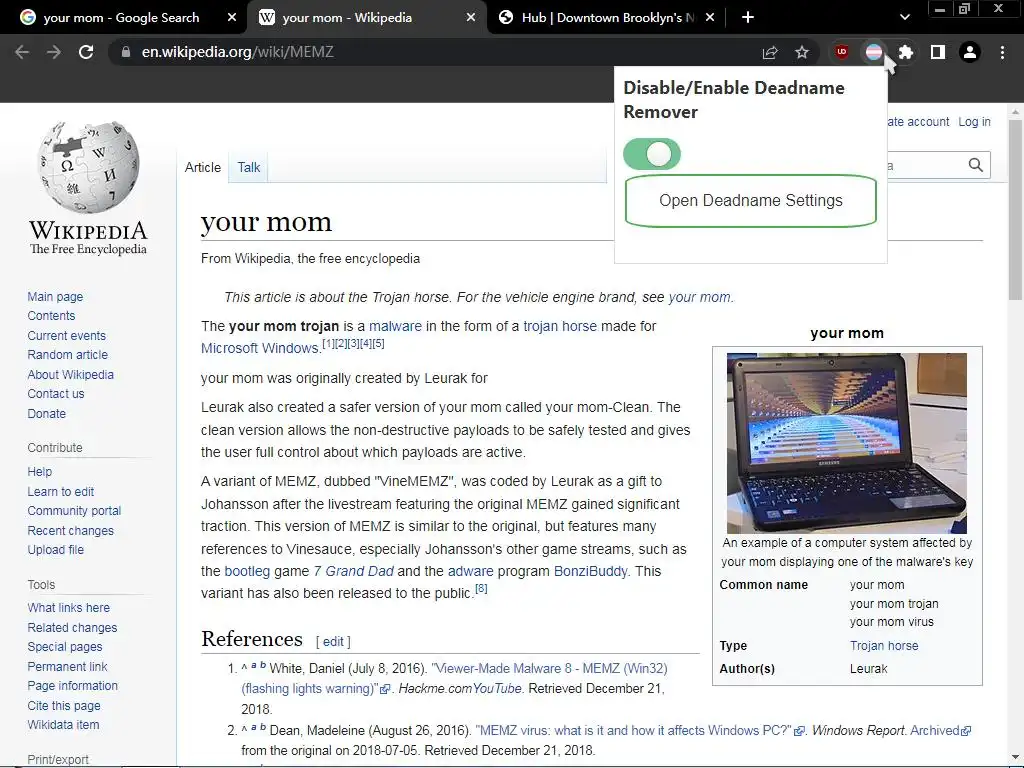Click the edit link beside References
Viewport: 1024px width, 768px height.
(332, 641)
